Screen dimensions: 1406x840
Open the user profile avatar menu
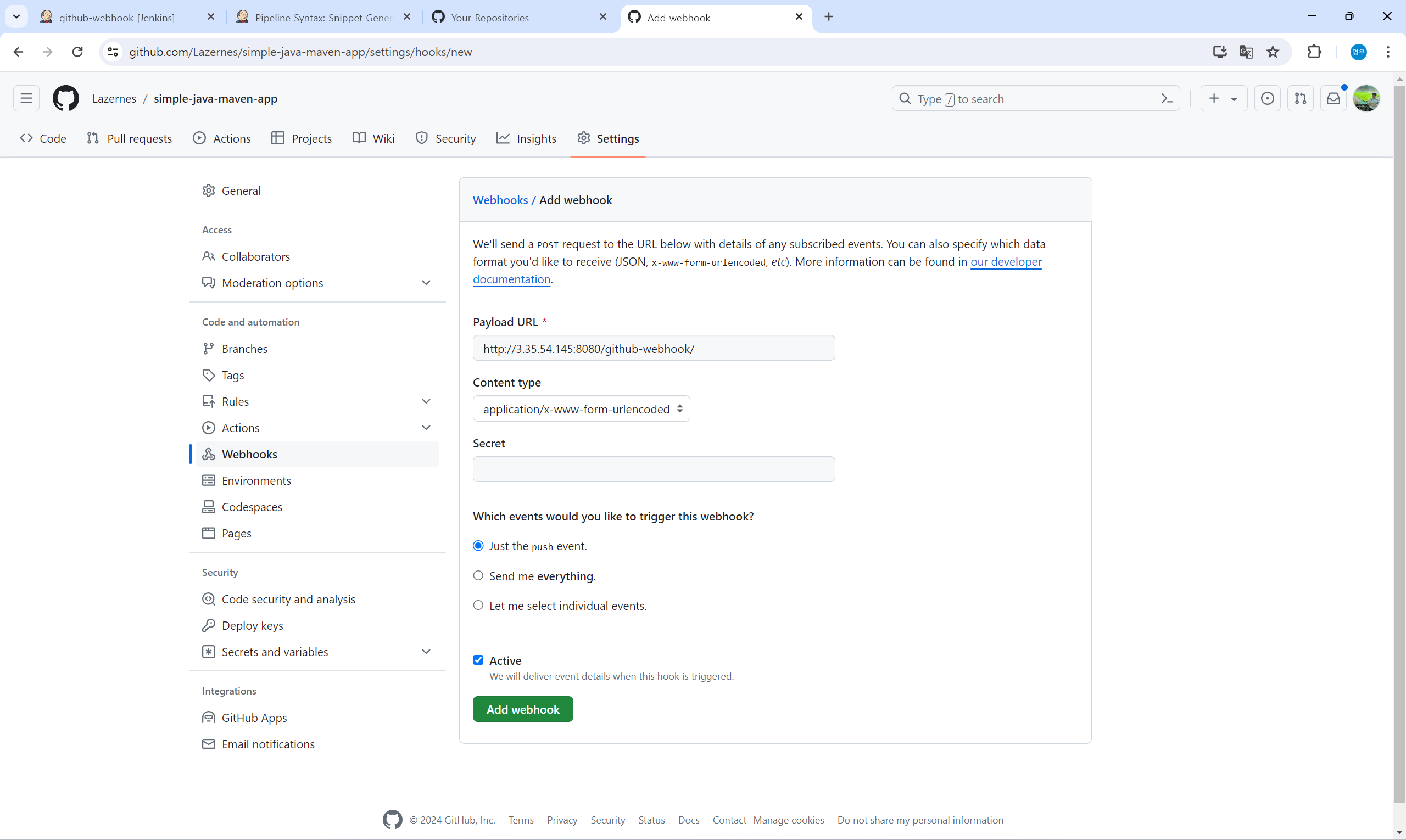pos(1366,98)
